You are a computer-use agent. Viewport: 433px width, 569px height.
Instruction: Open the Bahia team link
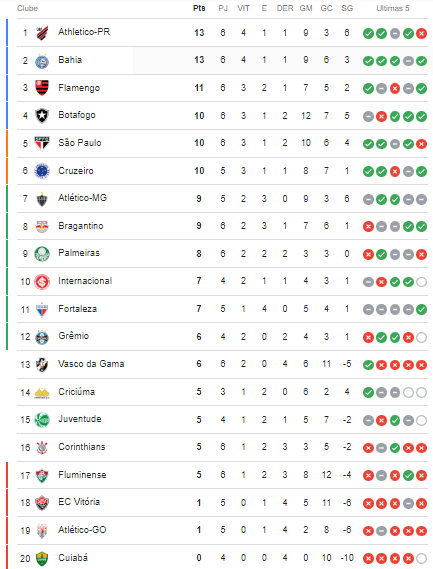click(70, 60)
